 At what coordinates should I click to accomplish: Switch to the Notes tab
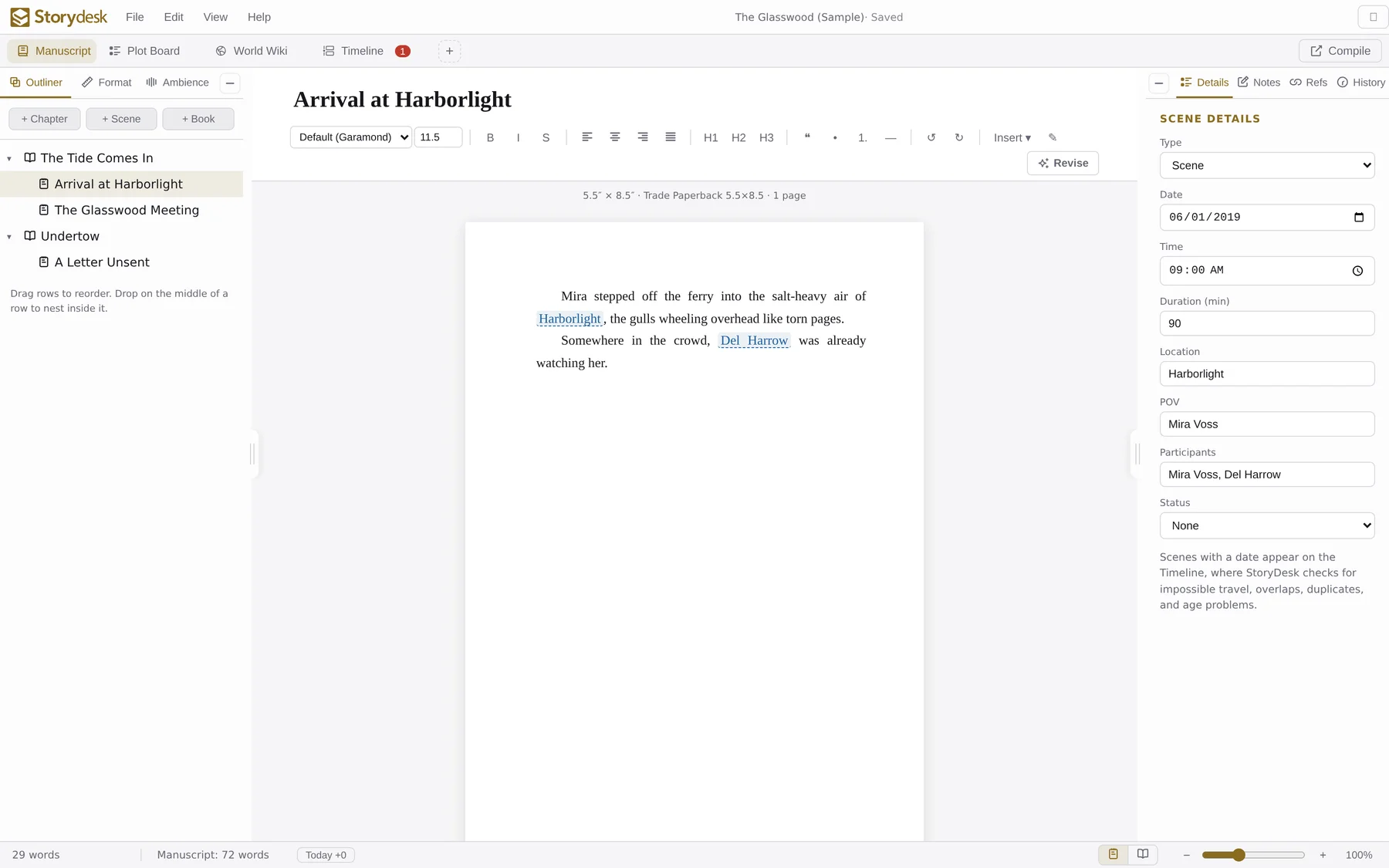click(1259, 83)
